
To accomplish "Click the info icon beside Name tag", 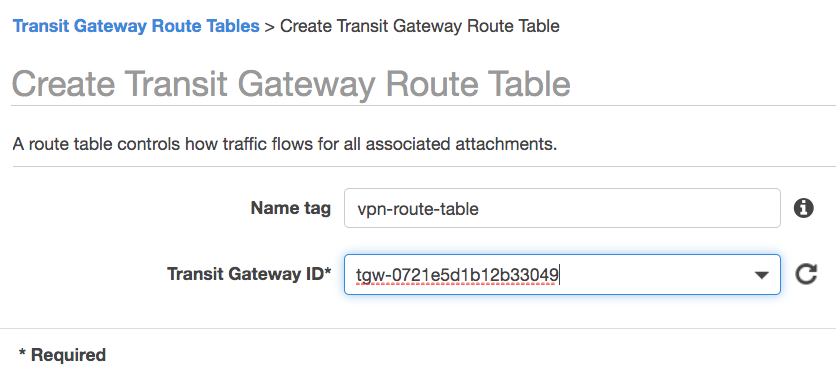I will click(803, 208).
